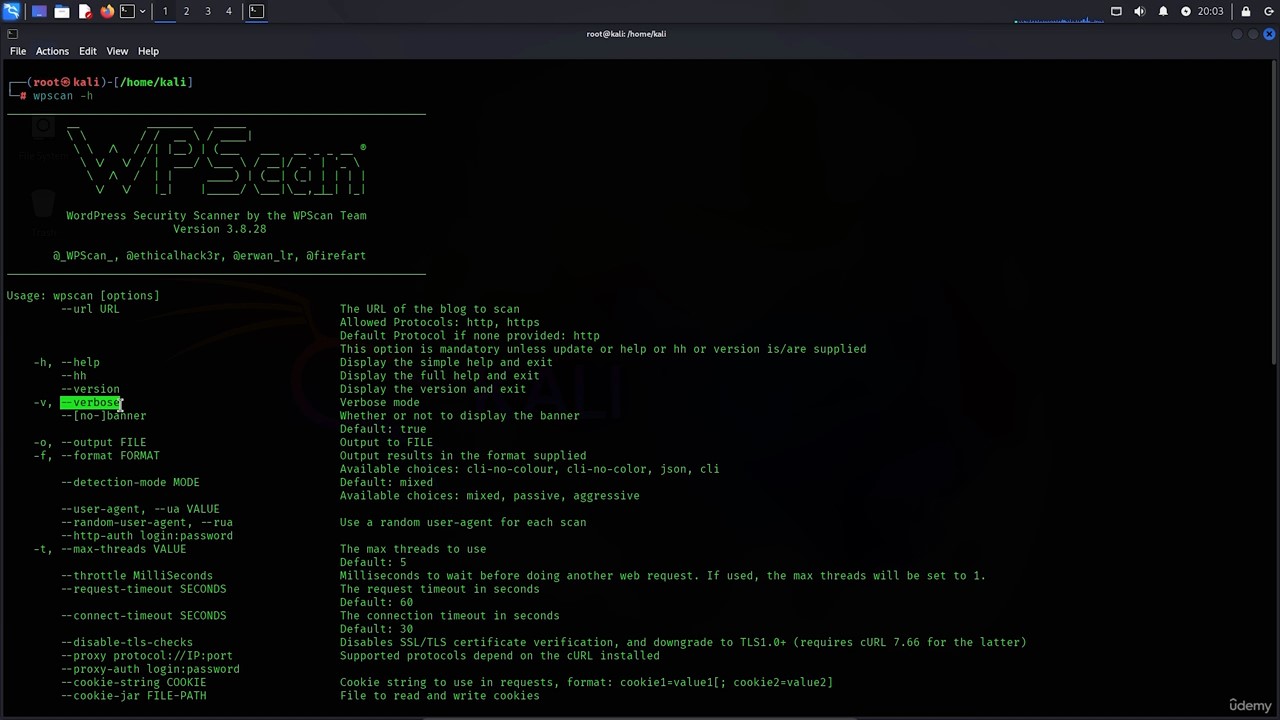Viewport: 1280px width, 720px height.
Task: Open the terminal launcher icon in panel
Action: tap(127, 11)
